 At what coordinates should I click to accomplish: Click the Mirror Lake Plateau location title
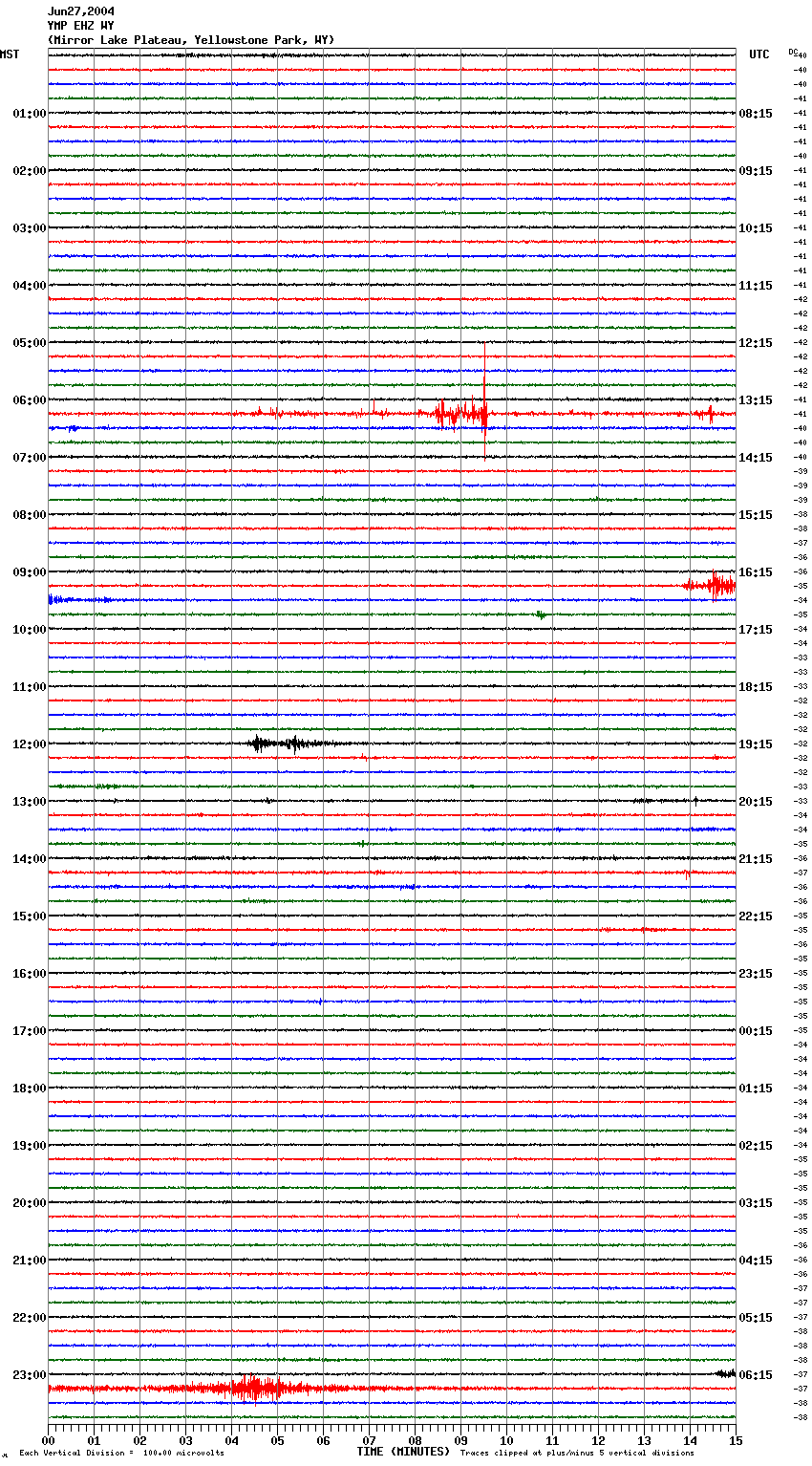(x=191, y=40)
